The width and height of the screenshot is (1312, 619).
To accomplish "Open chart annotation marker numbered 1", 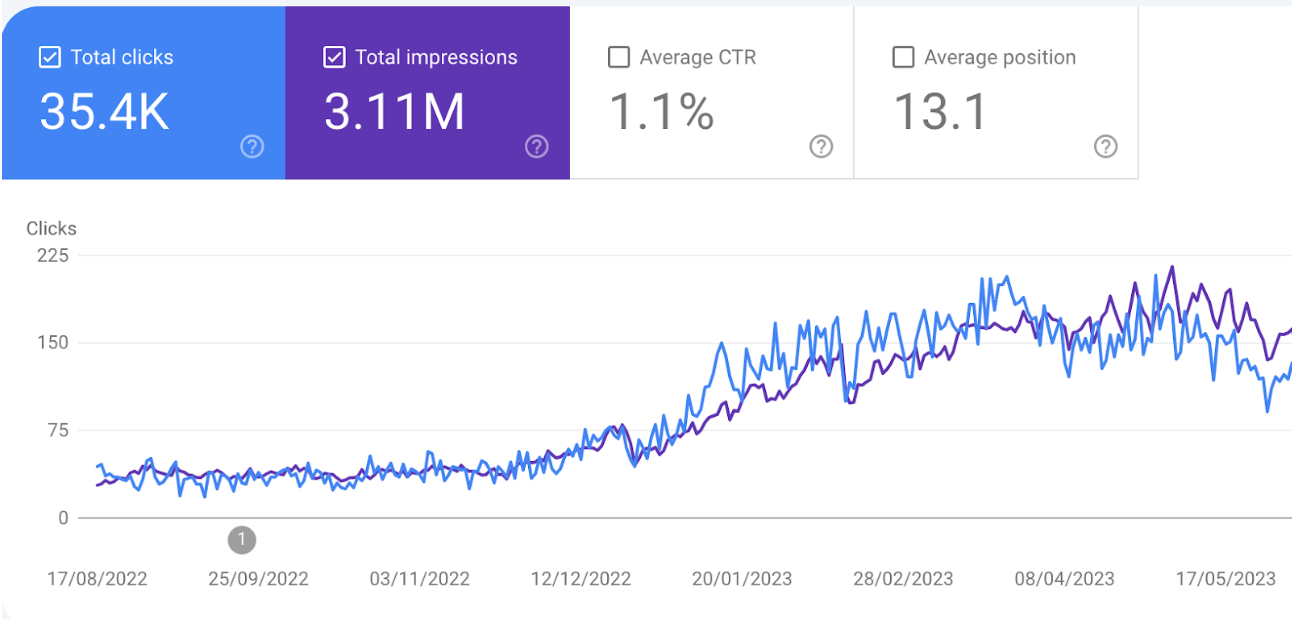I will click(241, 540).
